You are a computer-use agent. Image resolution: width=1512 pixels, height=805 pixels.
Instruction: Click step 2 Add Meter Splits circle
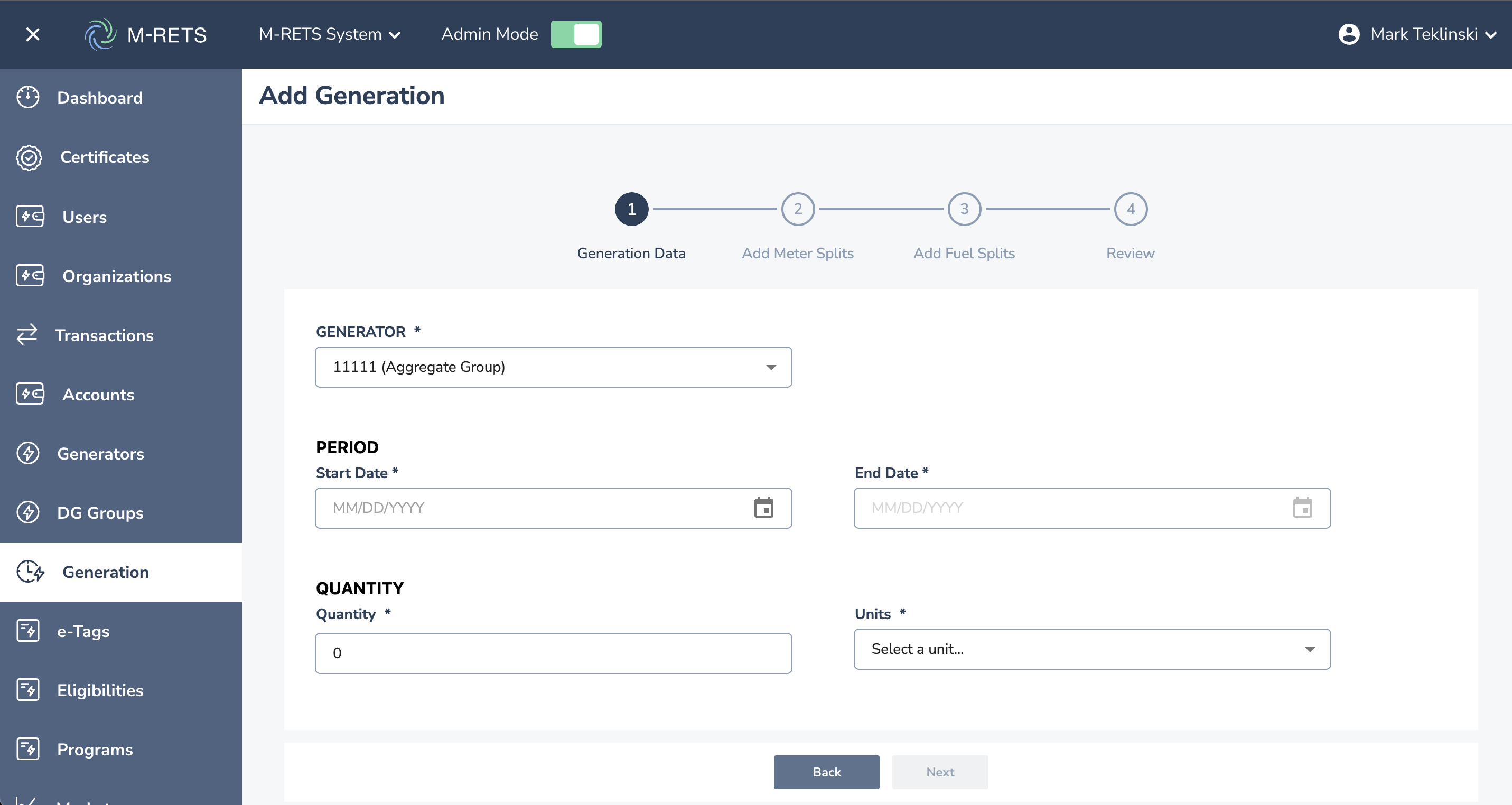click(x=798, y=209)
